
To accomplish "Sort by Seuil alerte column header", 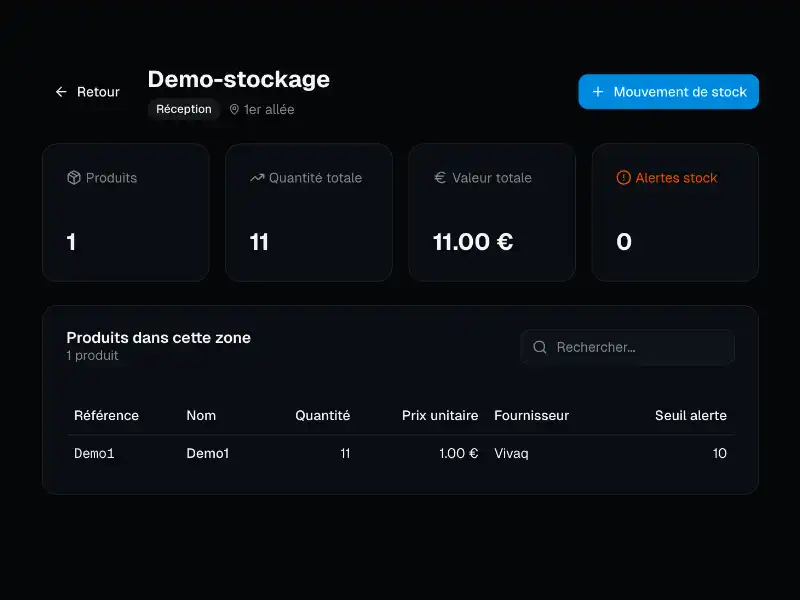I will 690,415.
